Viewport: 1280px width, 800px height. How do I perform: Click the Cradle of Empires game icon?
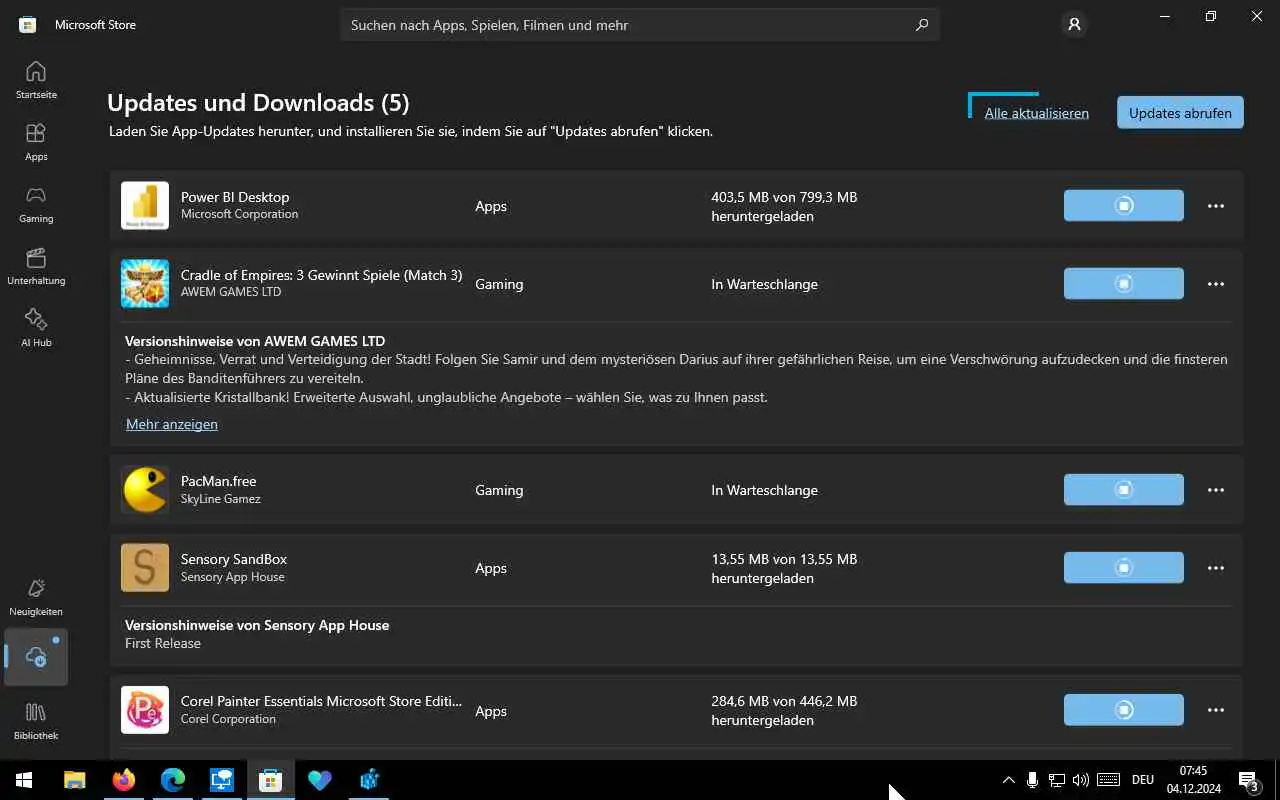[145, 284]
